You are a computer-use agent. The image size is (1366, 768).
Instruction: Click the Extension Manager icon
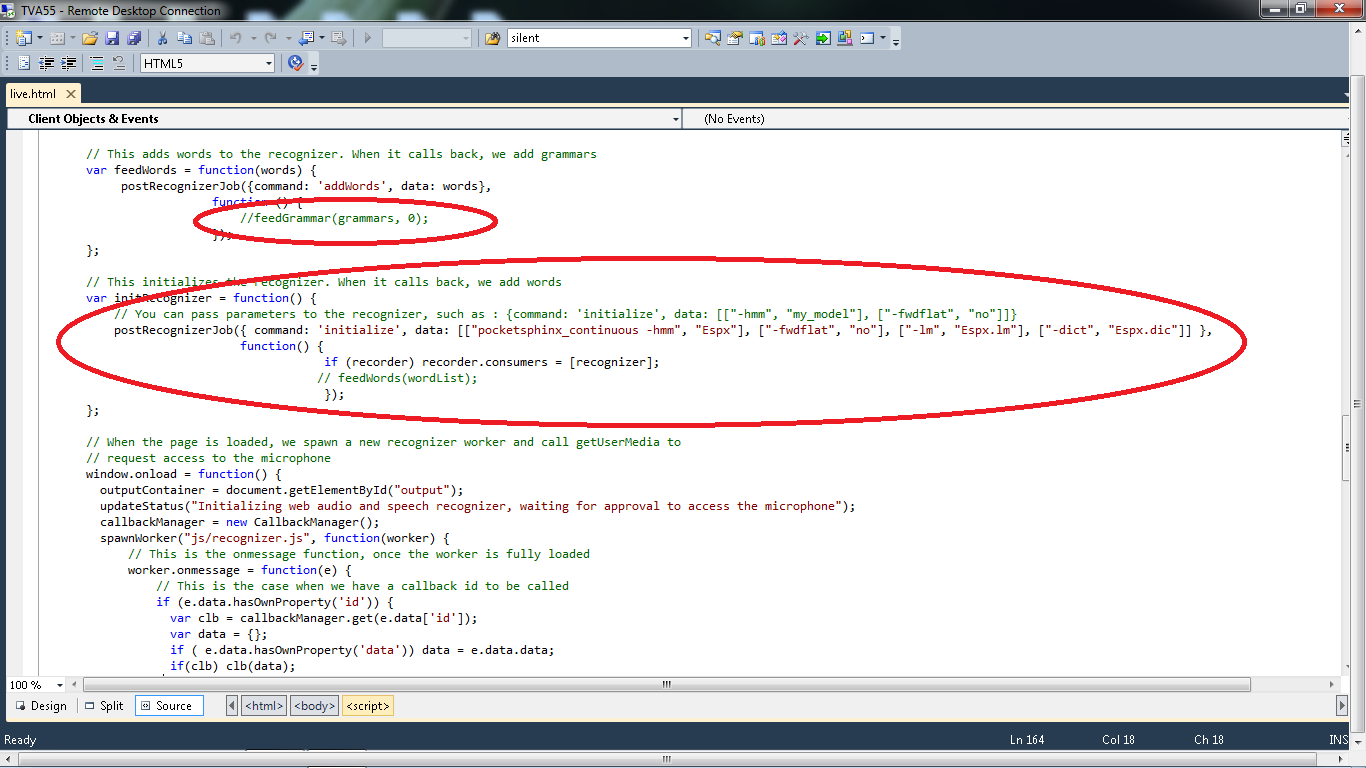point(845,38)
